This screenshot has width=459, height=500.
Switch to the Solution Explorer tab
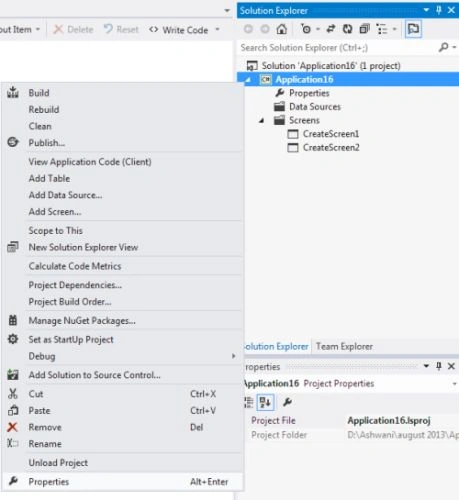(276, 347)
